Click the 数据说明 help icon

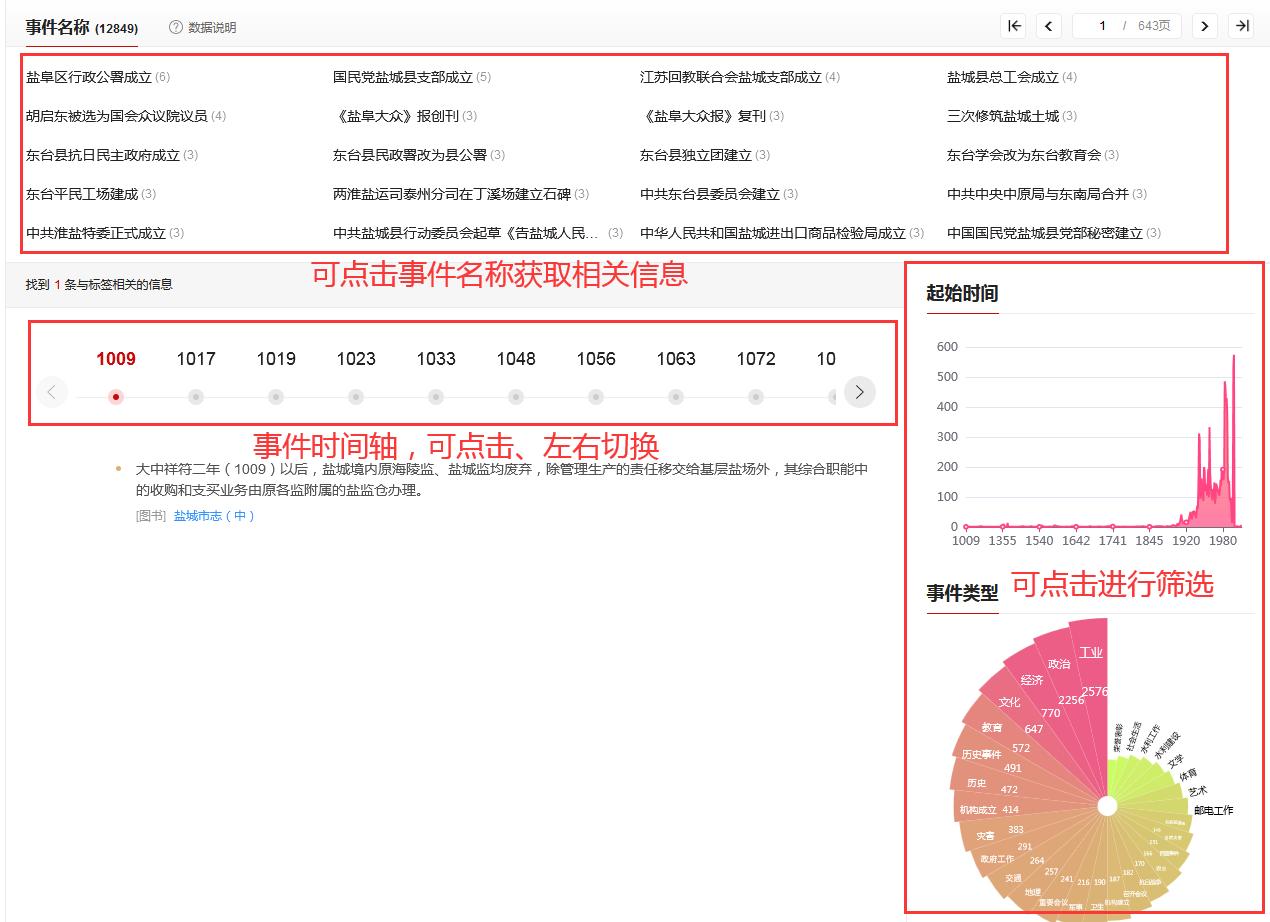point(176,27)
